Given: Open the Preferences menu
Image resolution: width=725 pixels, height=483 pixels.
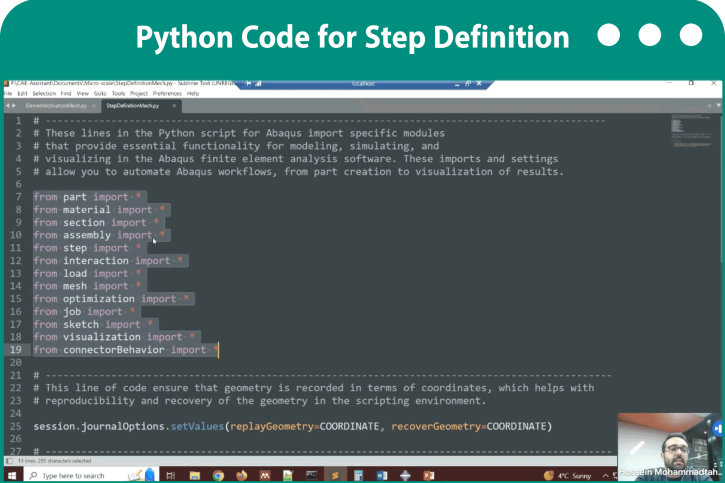Looking at the screenshot, I should coord(167,93).
